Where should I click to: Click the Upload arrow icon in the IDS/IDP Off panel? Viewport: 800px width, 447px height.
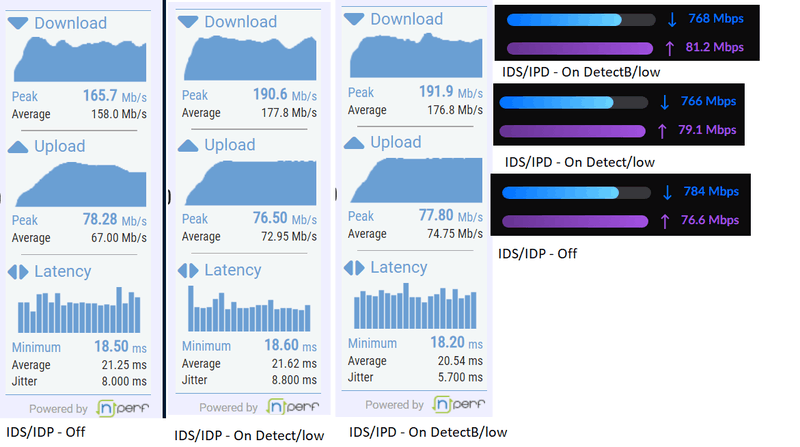[18, 147]
